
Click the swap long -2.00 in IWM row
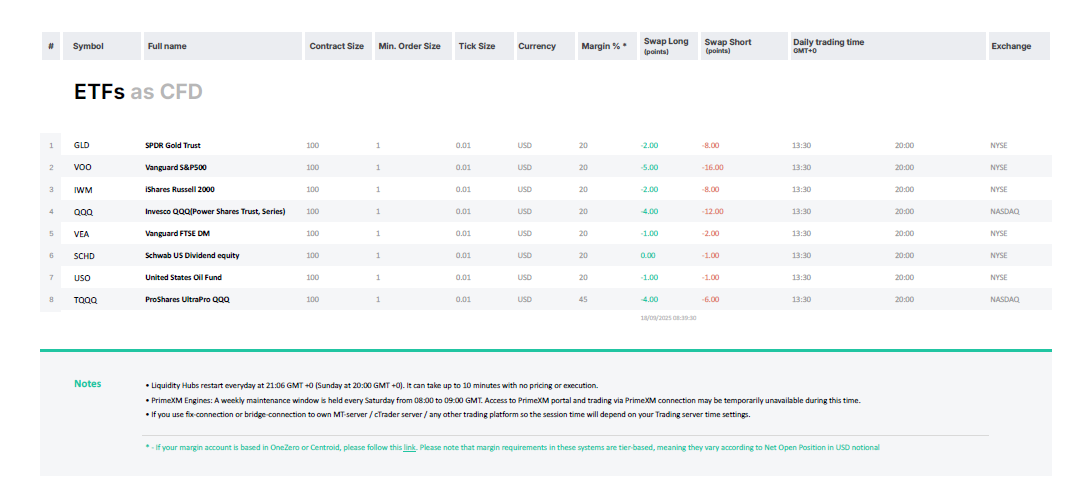[x=649, y=189]
